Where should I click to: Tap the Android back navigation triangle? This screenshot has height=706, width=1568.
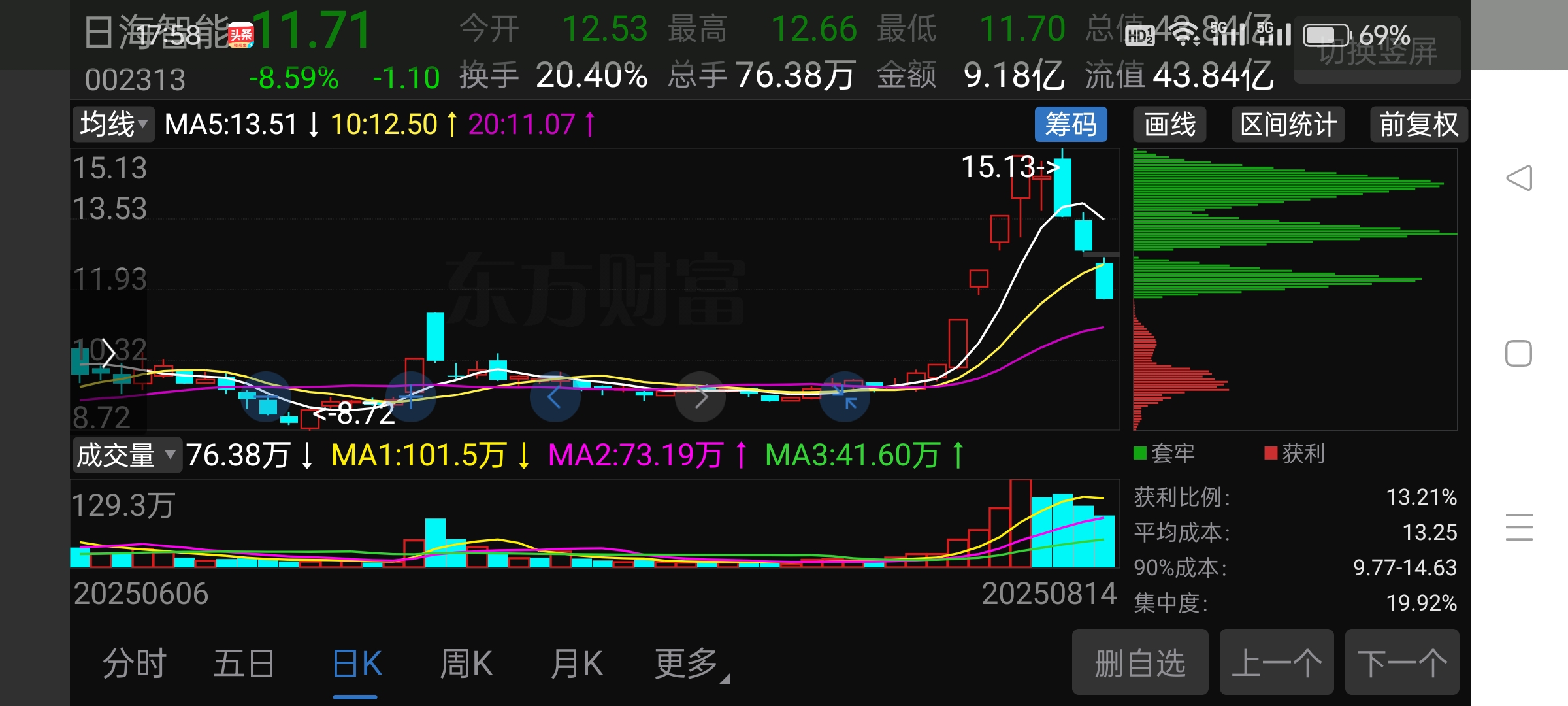click(1519, 178)
